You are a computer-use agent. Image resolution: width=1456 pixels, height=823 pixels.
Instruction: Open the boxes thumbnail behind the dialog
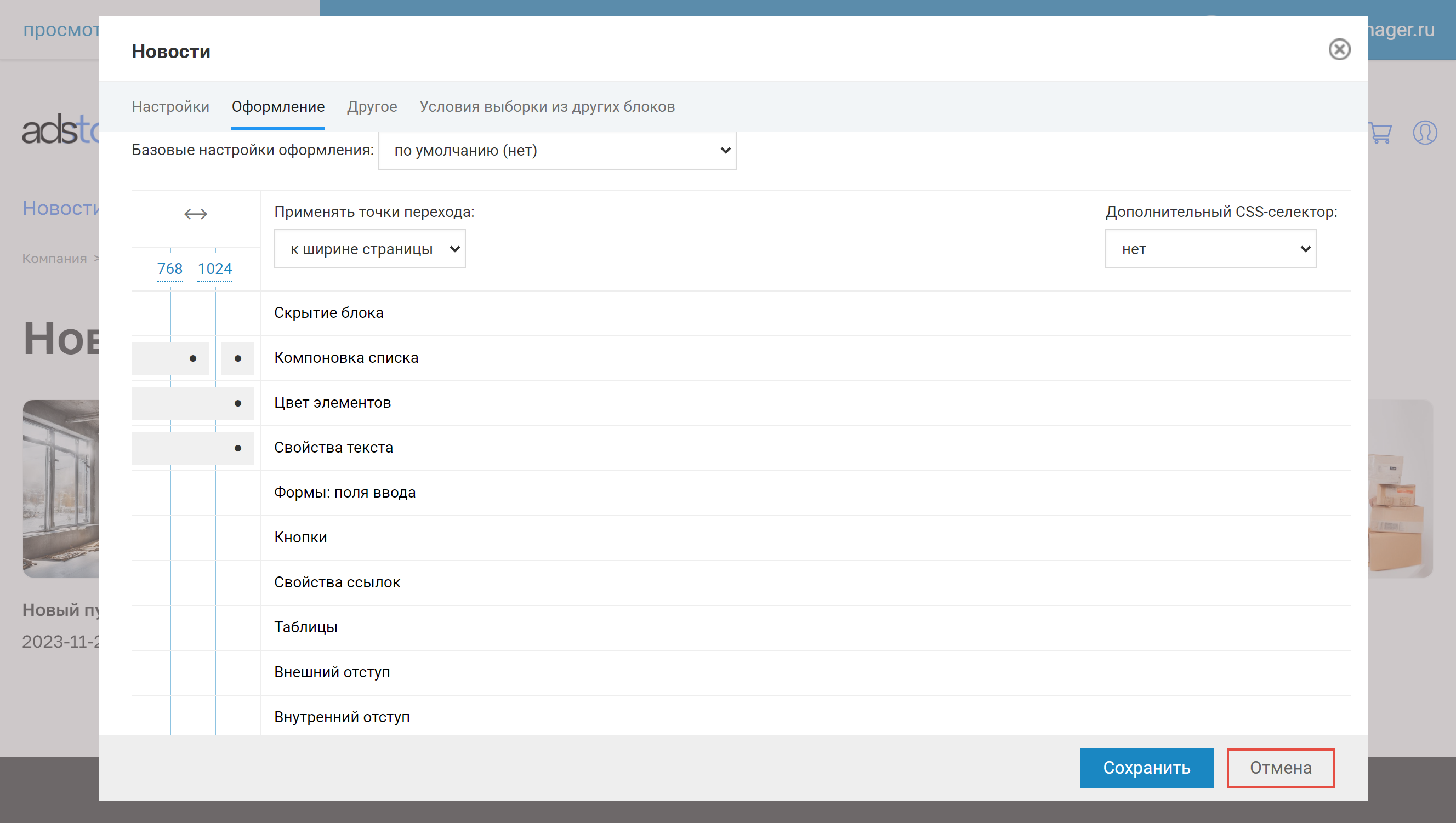tap(1400, 489)
